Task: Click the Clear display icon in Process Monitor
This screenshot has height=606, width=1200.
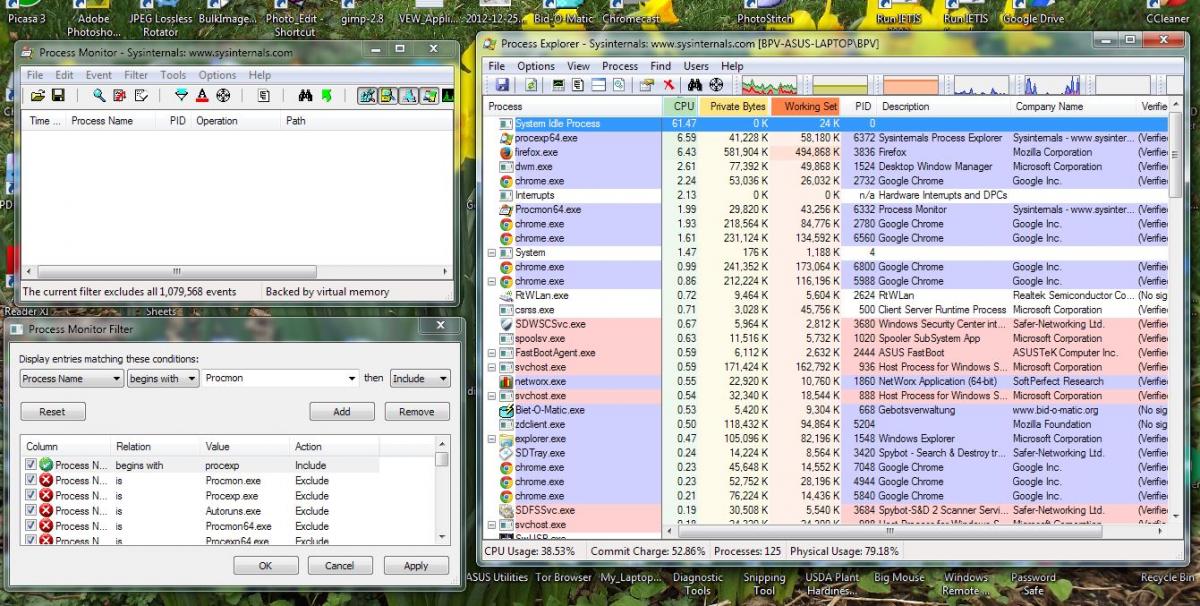Action: pos(141,96)
